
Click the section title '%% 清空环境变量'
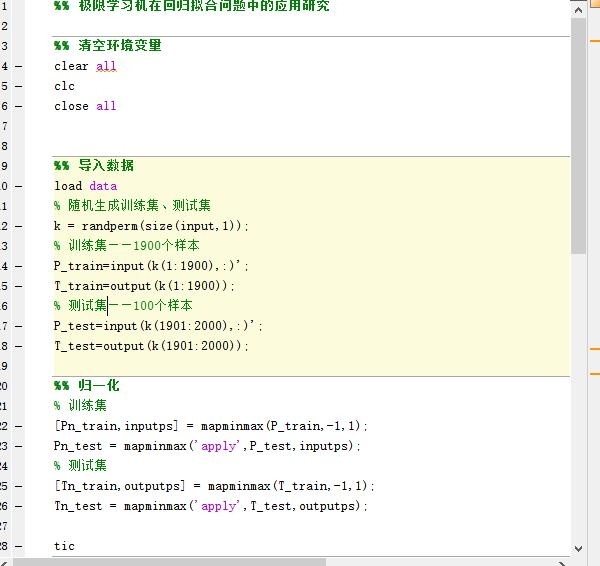[x=108, y=46]
